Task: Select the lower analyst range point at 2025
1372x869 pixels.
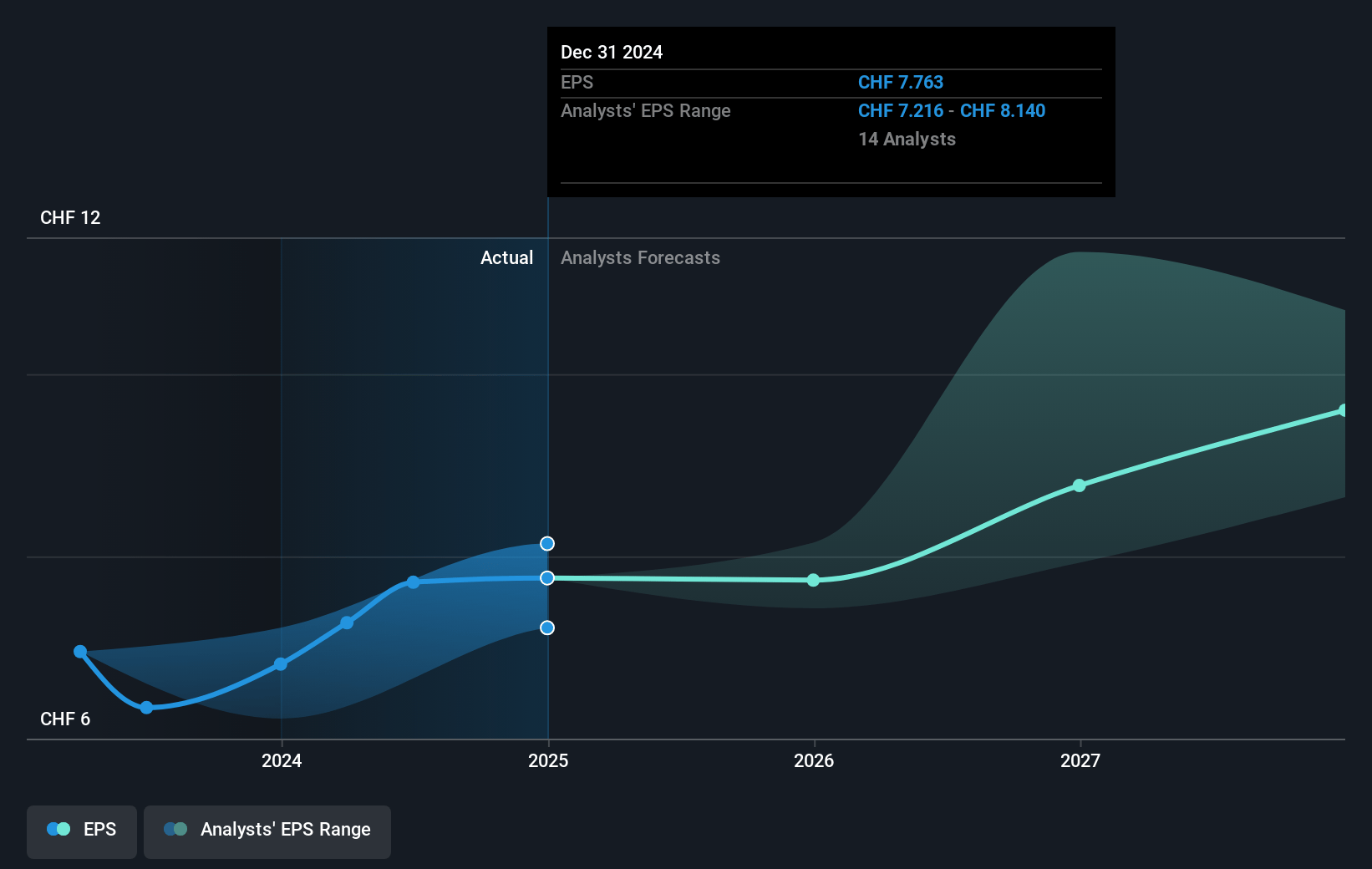Action: tap(547, 628)
